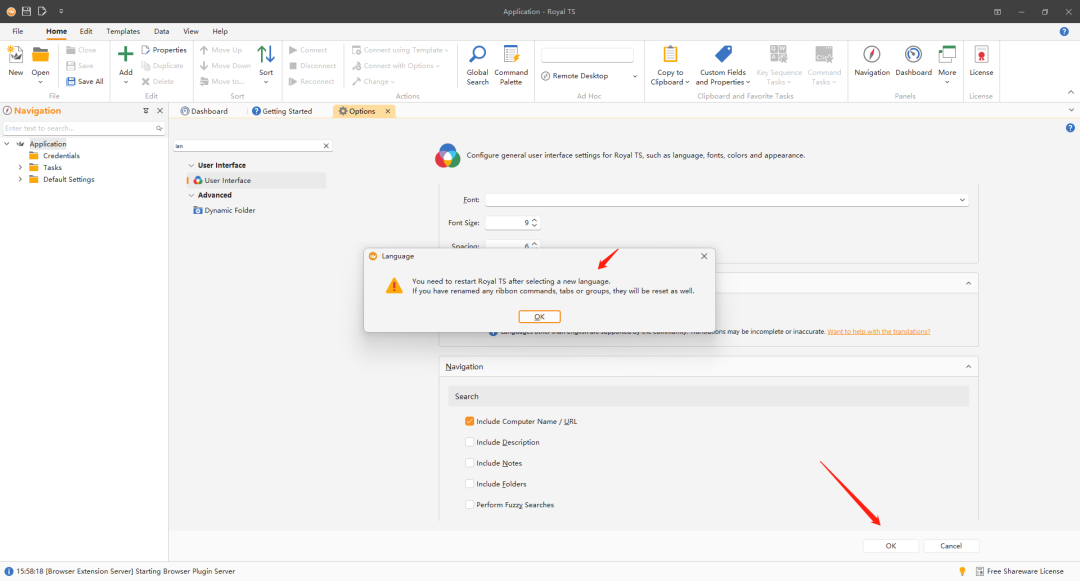Enable the Include Folders checkbox
Screen dimensions: 1080x581
(470, 484)
